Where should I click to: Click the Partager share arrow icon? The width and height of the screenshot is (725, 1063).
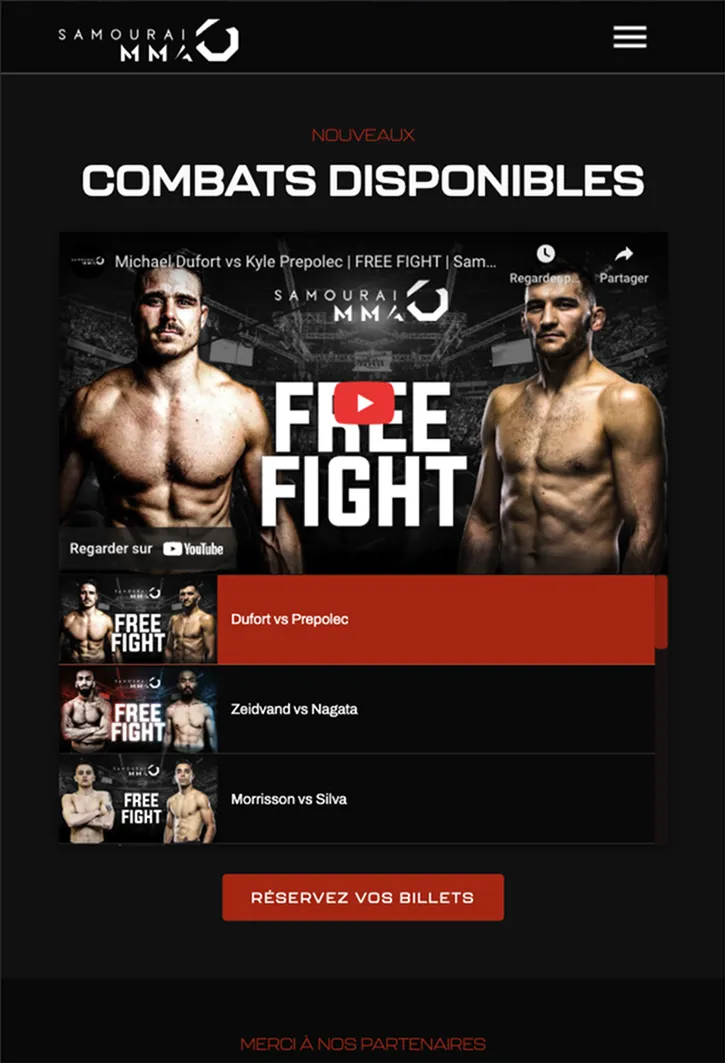624,254
